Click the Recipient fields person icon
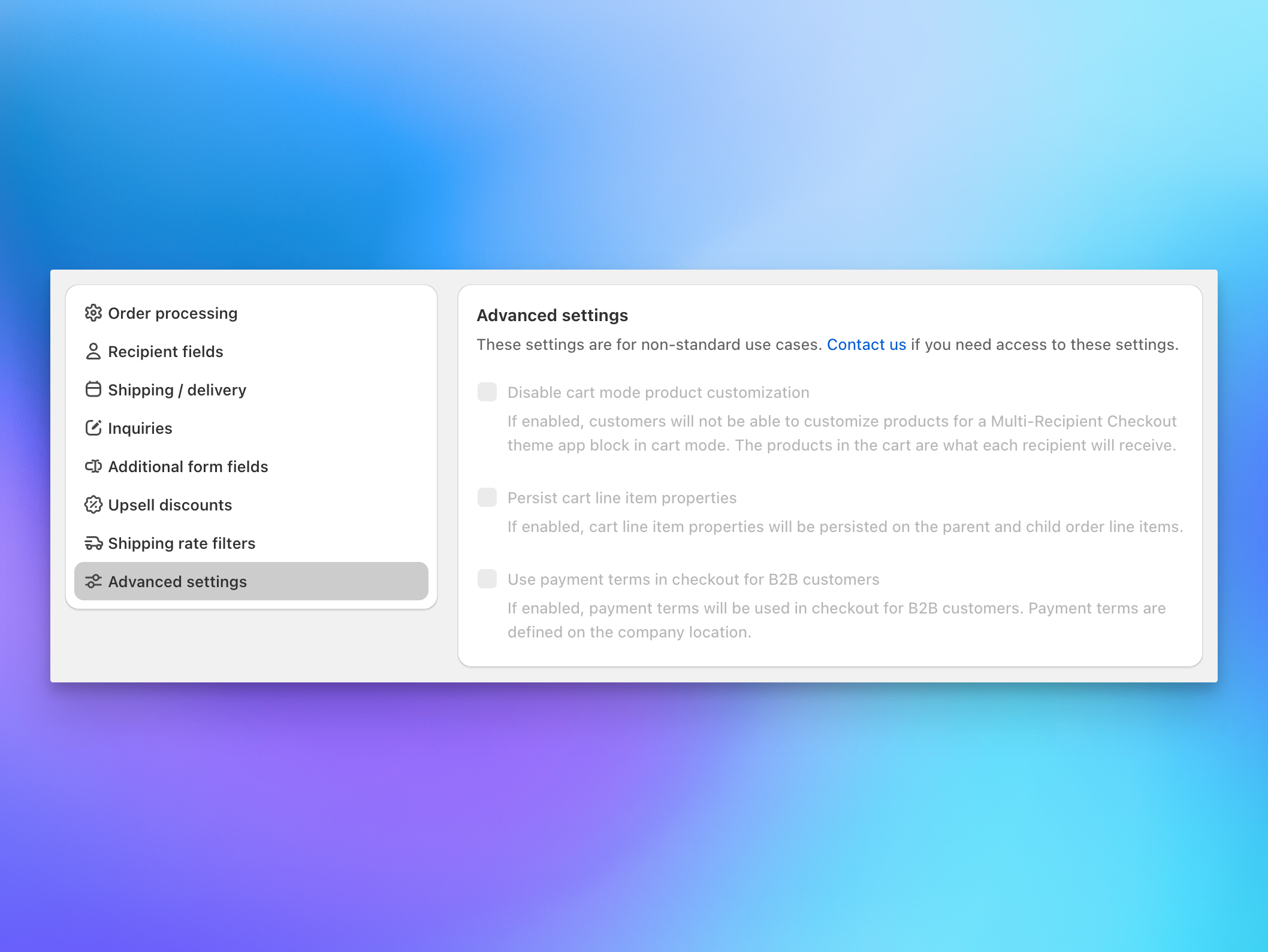 93,352
